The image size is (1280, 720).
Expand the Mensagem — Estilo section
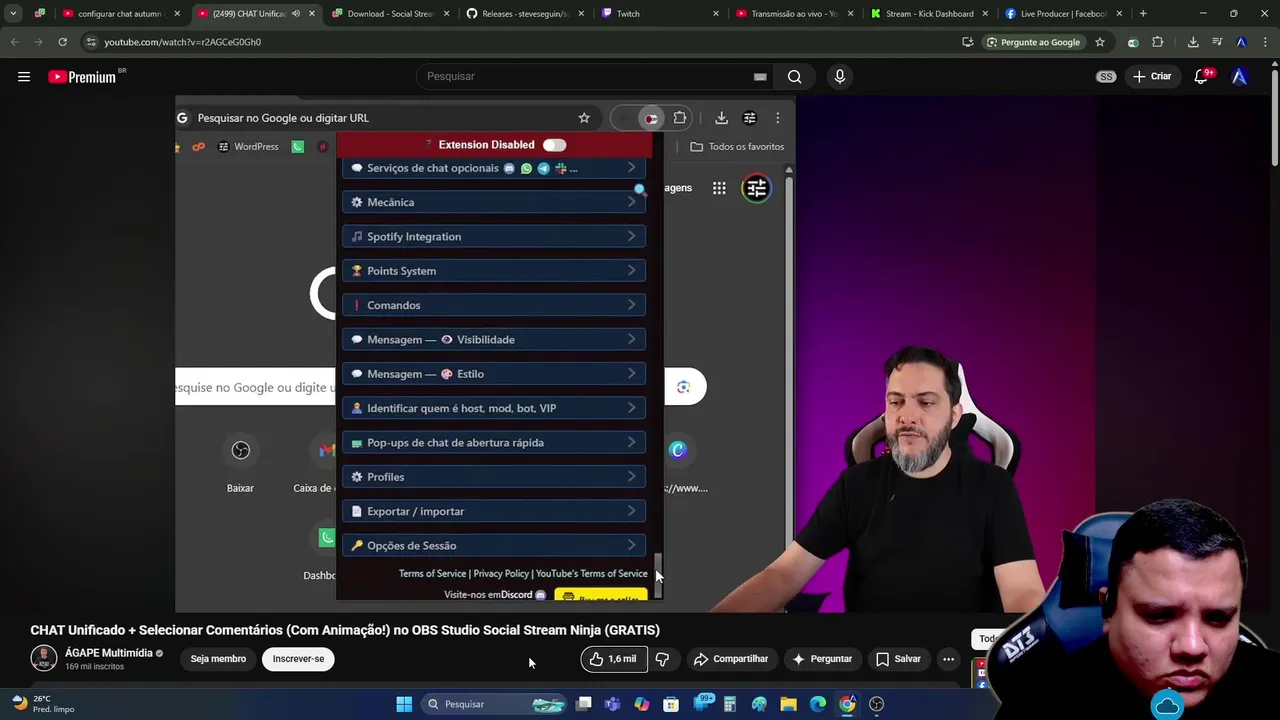click(x=494, y=374)
